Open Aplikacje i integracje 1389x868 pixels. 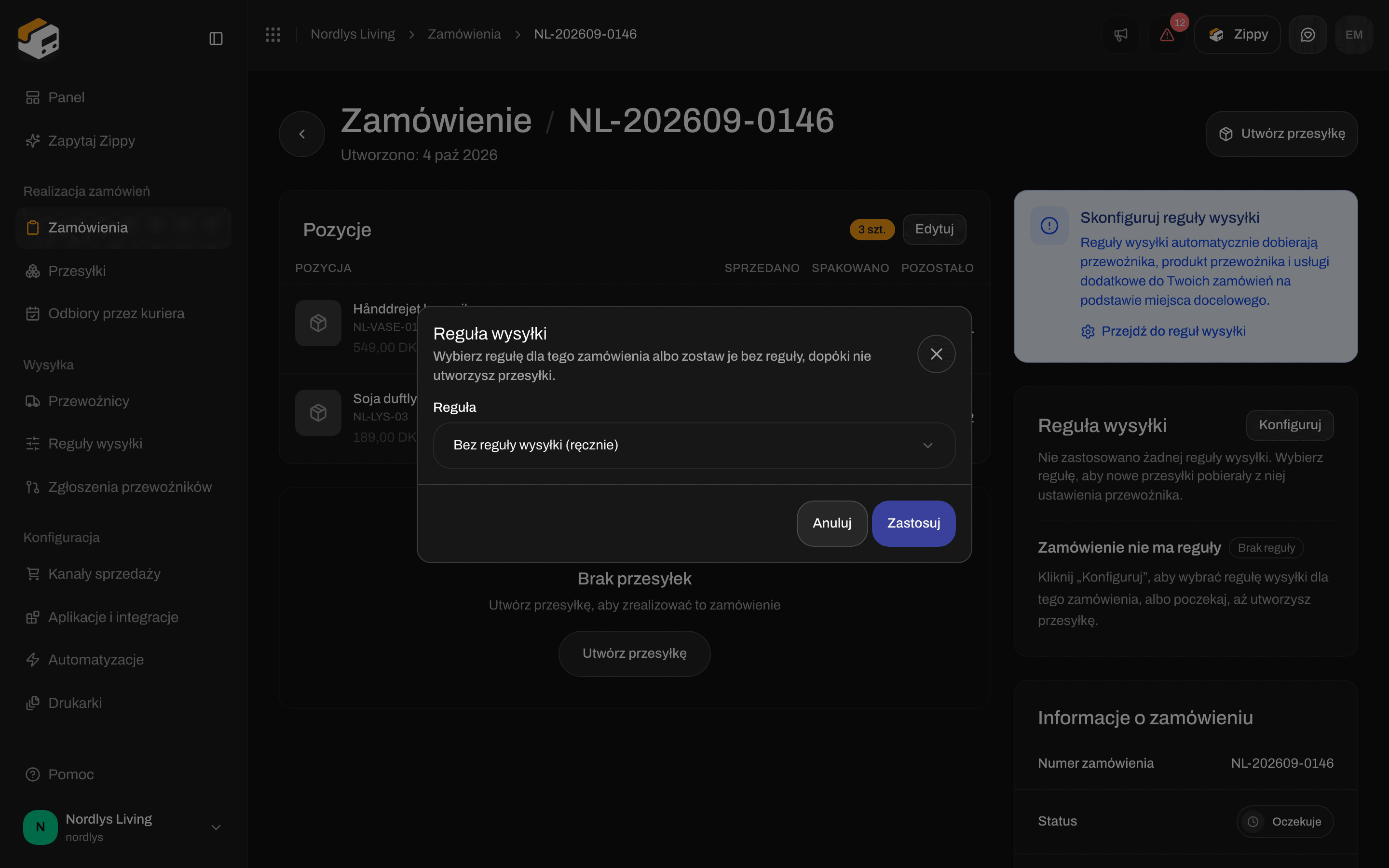(123, 617)
